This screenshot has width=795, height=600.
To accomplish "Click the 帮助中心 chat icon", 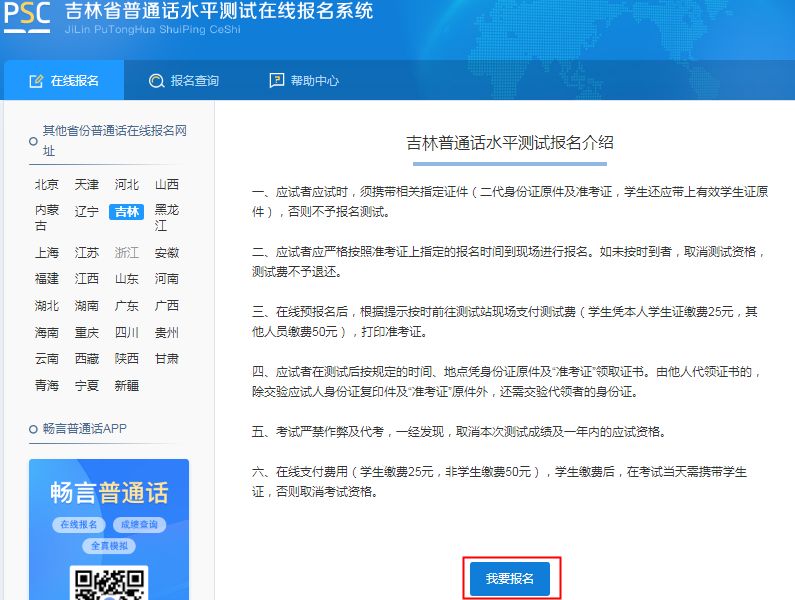I will click(277, 81).
